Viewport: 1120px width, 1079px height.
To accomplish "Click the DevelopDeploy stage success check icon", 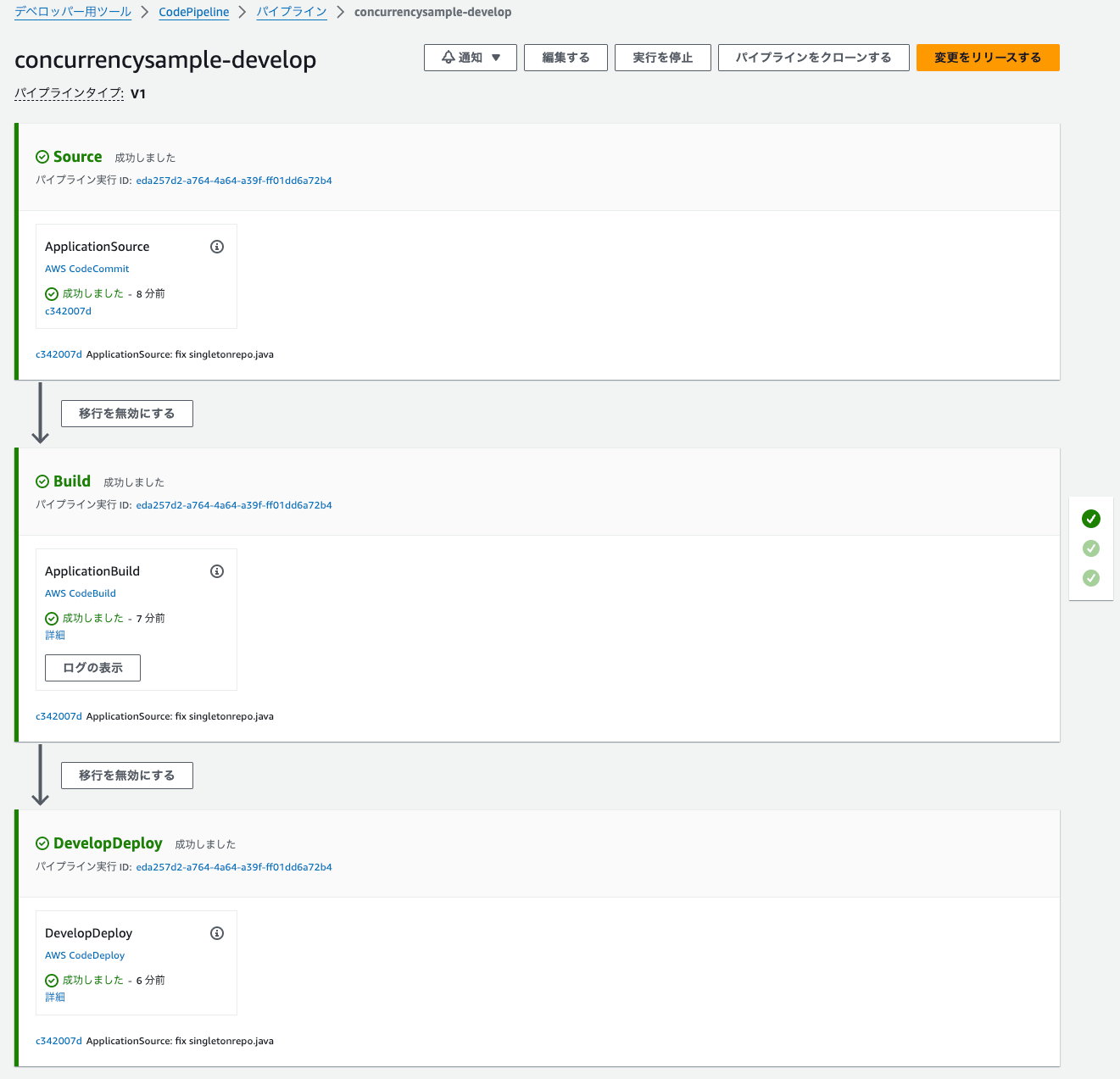I will coord(42,843).
